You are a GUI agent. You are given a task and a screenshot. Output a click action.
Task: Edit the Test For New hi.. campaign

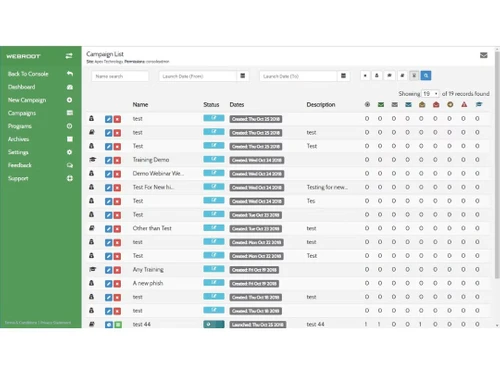pos(109,188)
